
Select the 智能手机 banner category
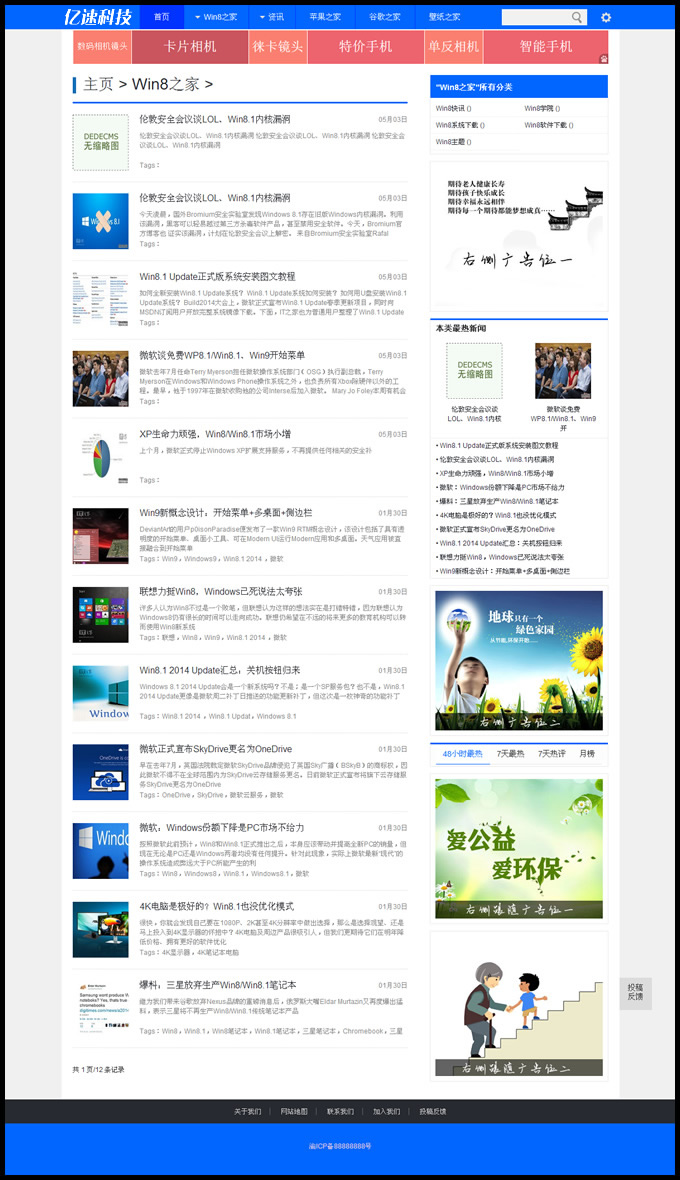coord(545,47)
